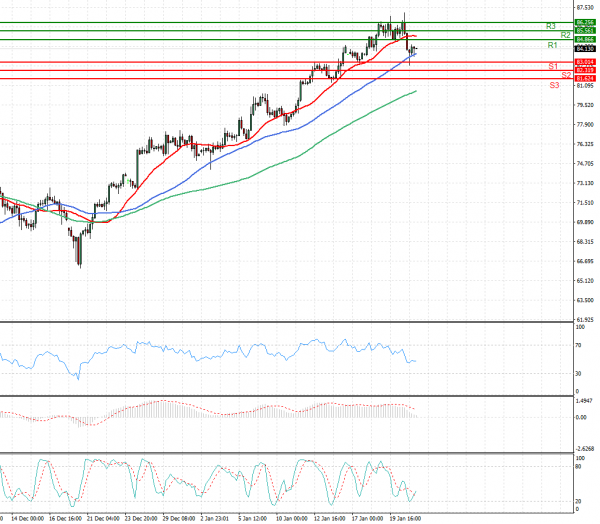Select the red 83.014 price tag
The width and height of the screenshot is (600, 524).
point(585,62)
